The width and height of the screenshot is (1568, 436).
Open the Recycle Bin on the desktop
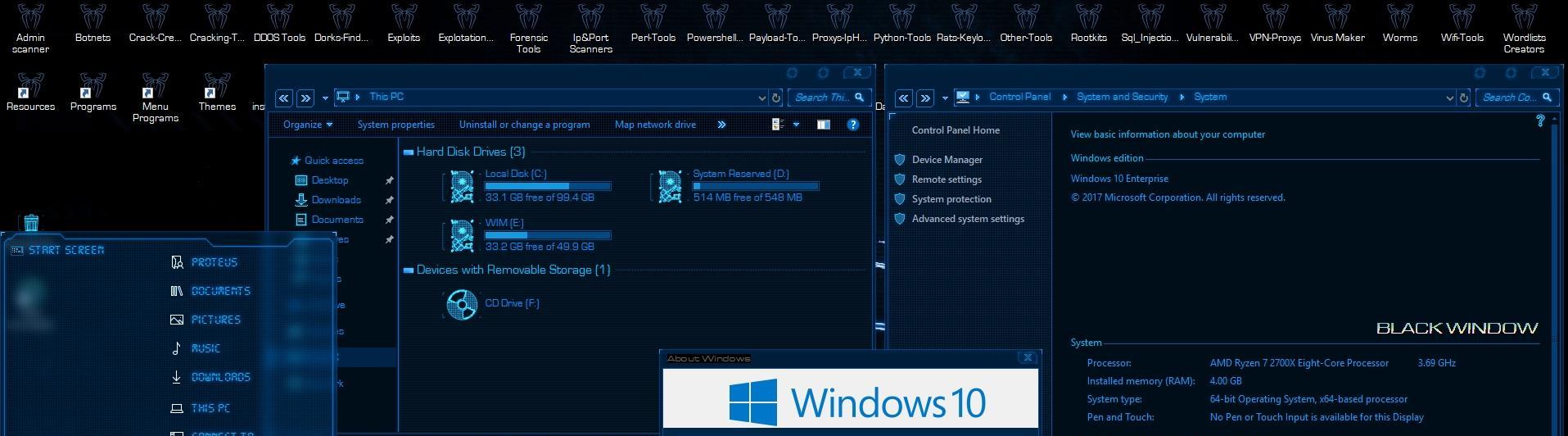click(31, 222)
